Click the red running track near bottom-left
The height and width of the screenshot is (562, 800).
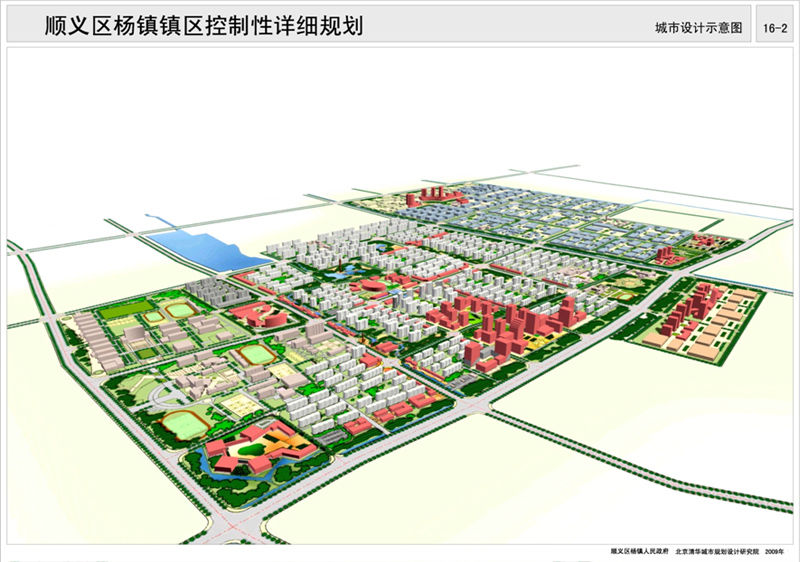tap(183, 423)
